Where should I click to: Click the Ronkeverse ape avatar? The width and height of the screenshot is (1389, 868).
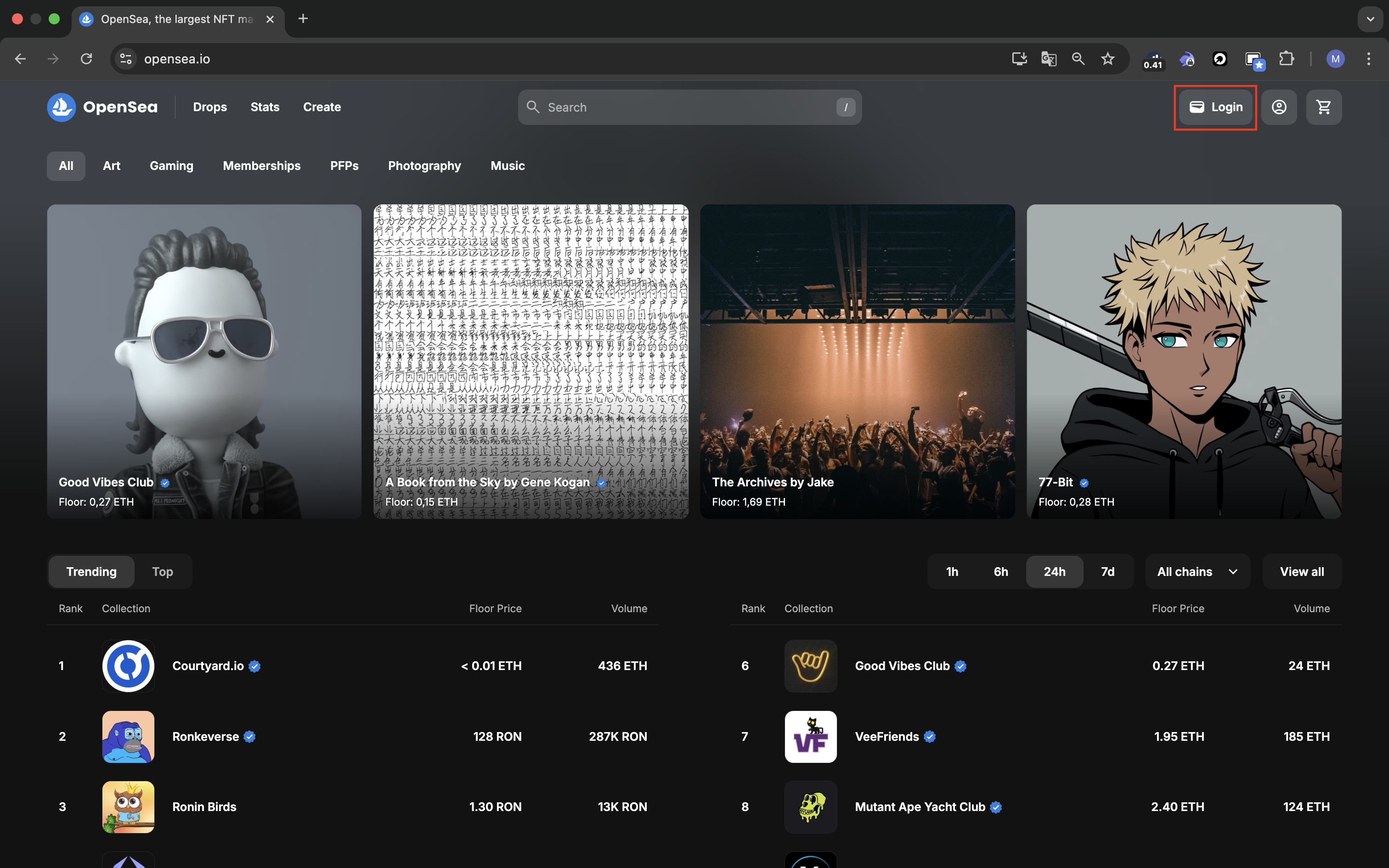coord(128,737)
